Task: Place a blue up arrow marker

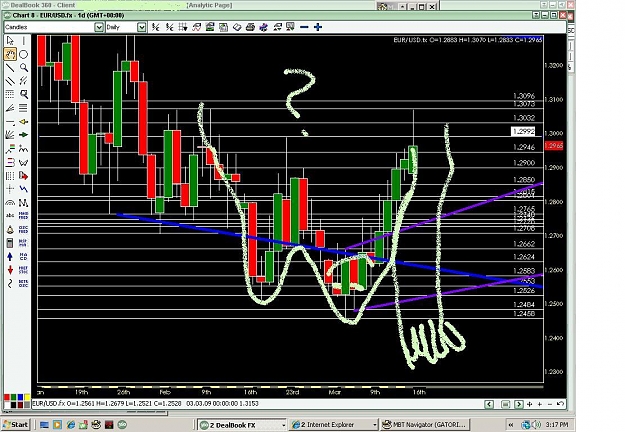Action: coord(10,256)
